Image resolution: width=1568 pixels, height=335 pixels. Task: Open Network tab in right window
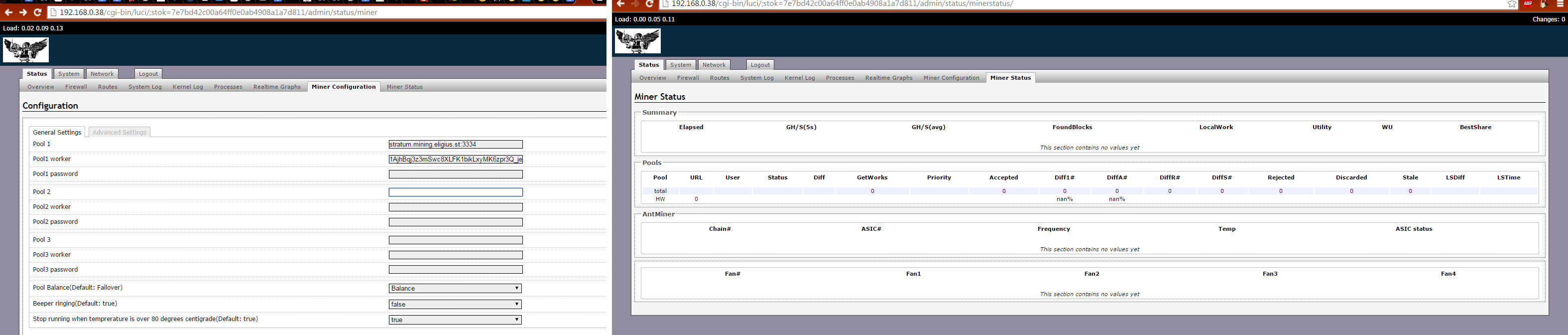714,65
